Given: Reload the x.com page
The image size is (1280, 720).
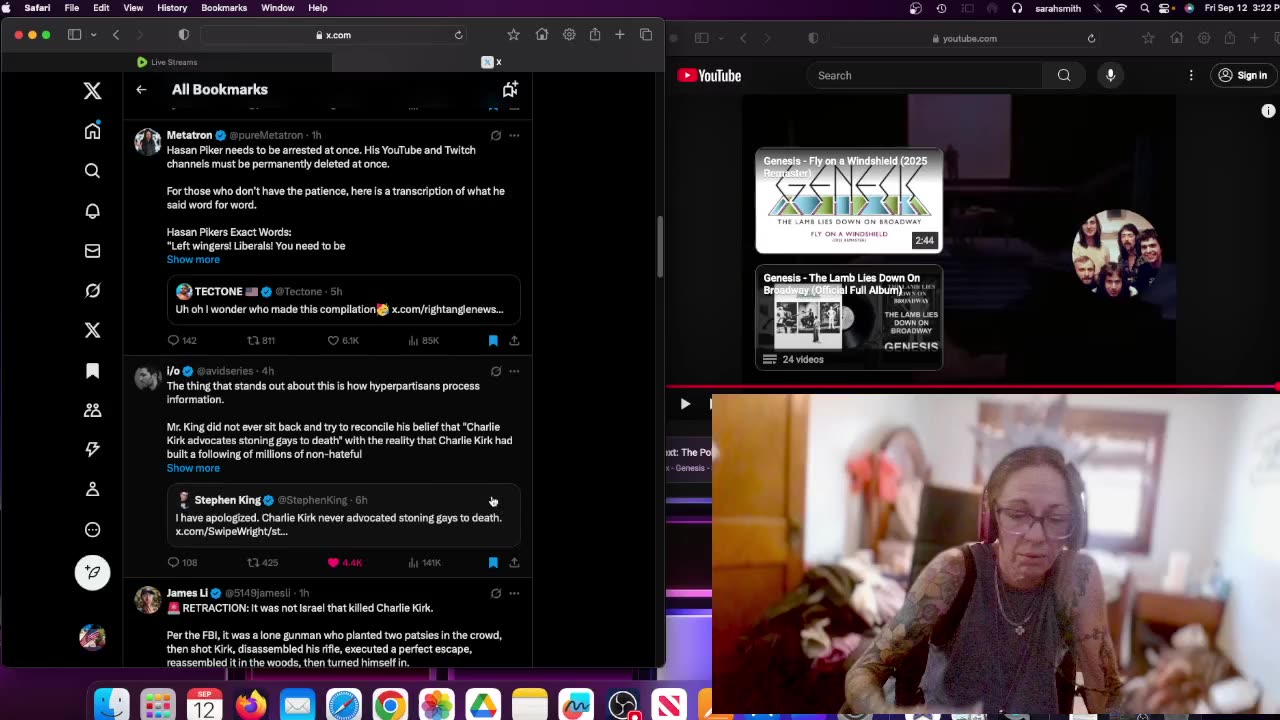Looking at the screenshot, I should point(458,35).
